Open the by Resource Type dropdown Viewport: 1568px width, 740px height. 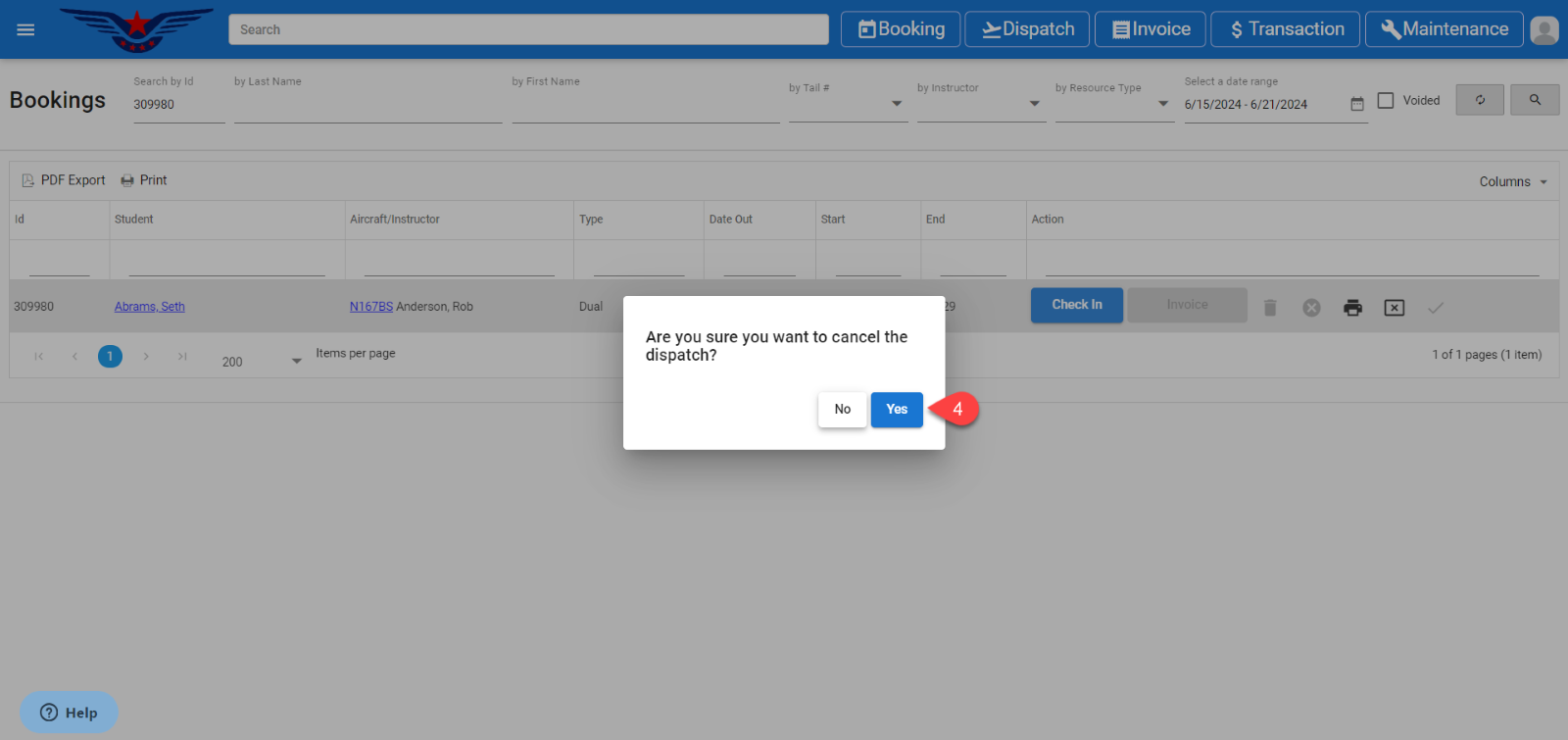[1162, 104]
